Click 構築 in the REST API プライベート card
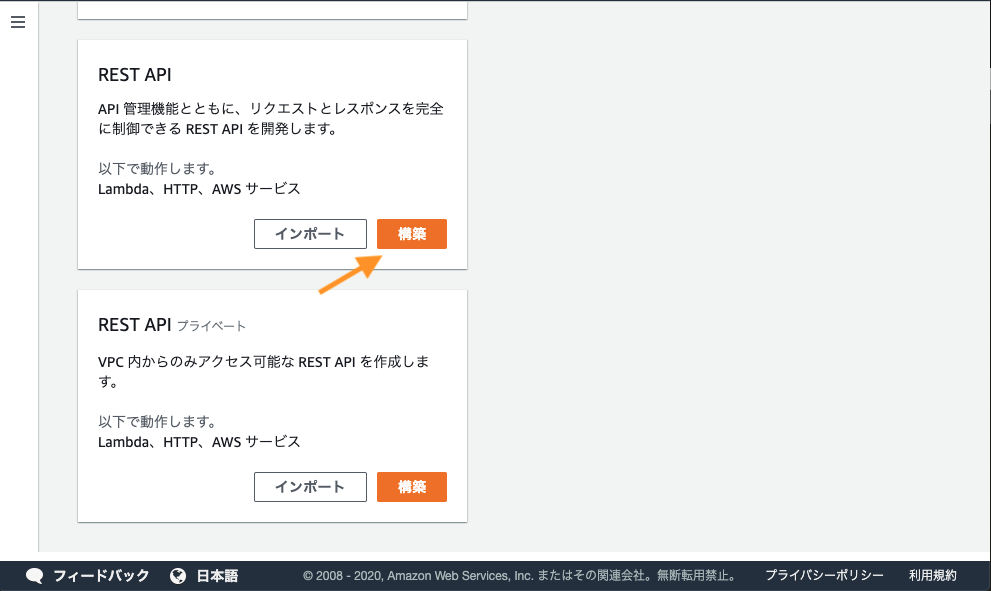Screen dimensions: 991x591 [x=411, y=487]
